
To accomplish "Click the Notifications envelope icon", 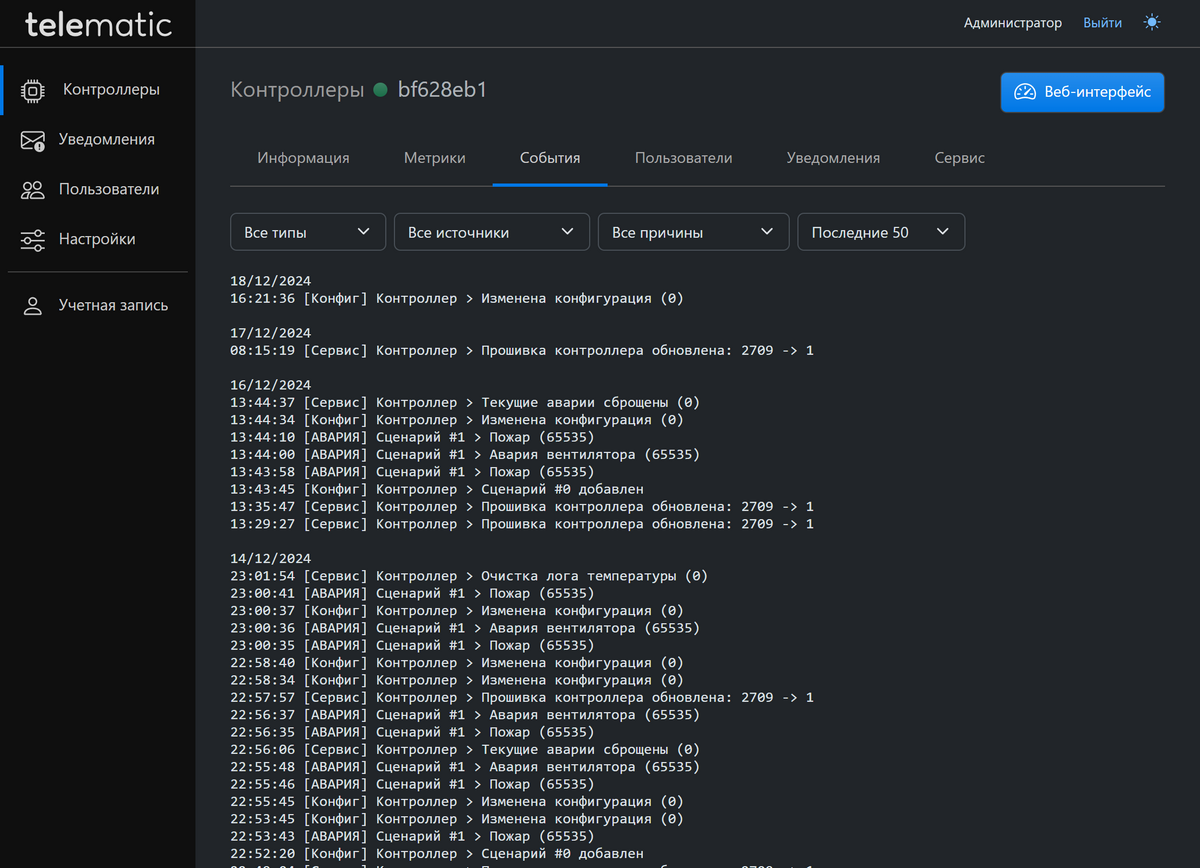I will click(33, 140).
